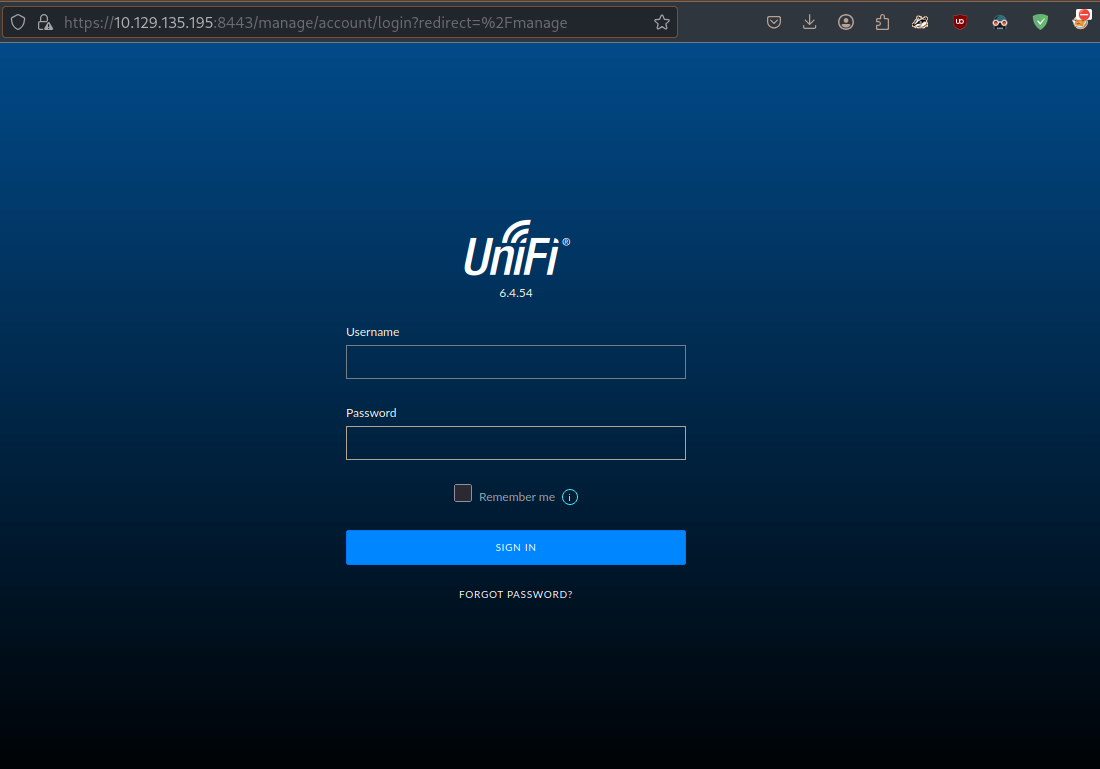Bookmark this page with the star icon

[661, 22]
